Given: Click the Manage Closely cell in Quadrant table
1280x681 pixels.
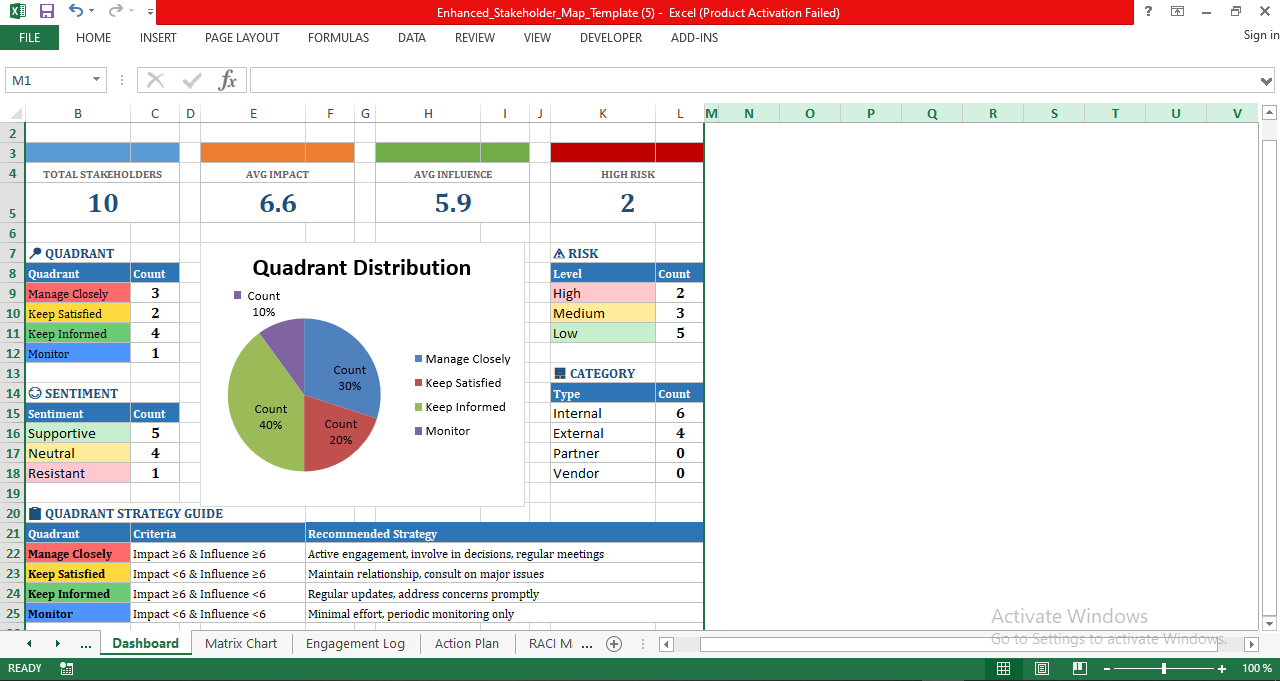Looking at the screenshot, I should click(78, 293).
